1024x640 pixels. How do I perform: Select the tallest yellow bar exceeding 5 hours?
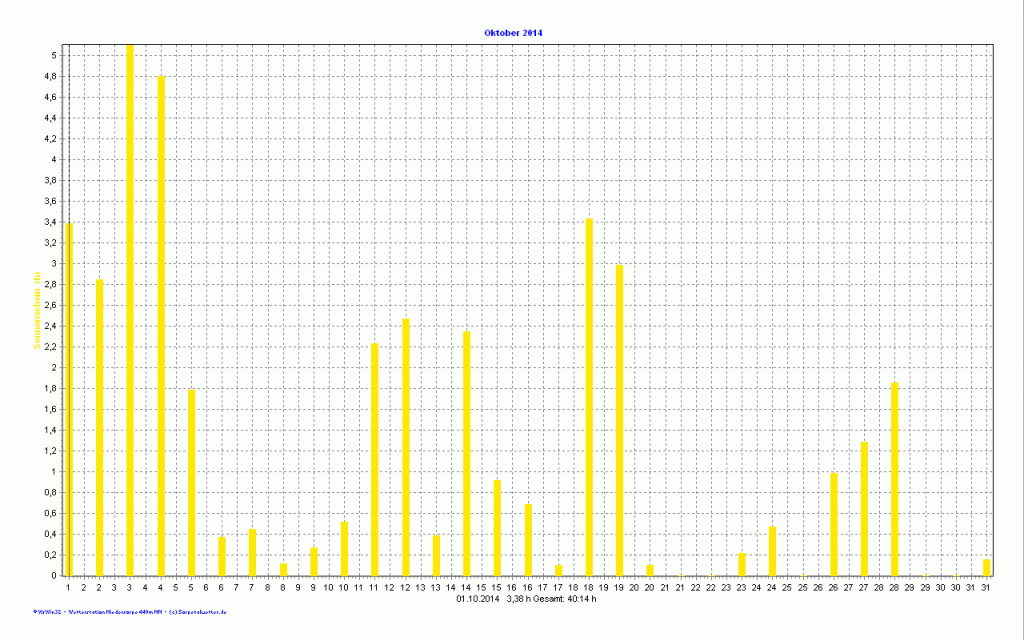pos(130,310)
